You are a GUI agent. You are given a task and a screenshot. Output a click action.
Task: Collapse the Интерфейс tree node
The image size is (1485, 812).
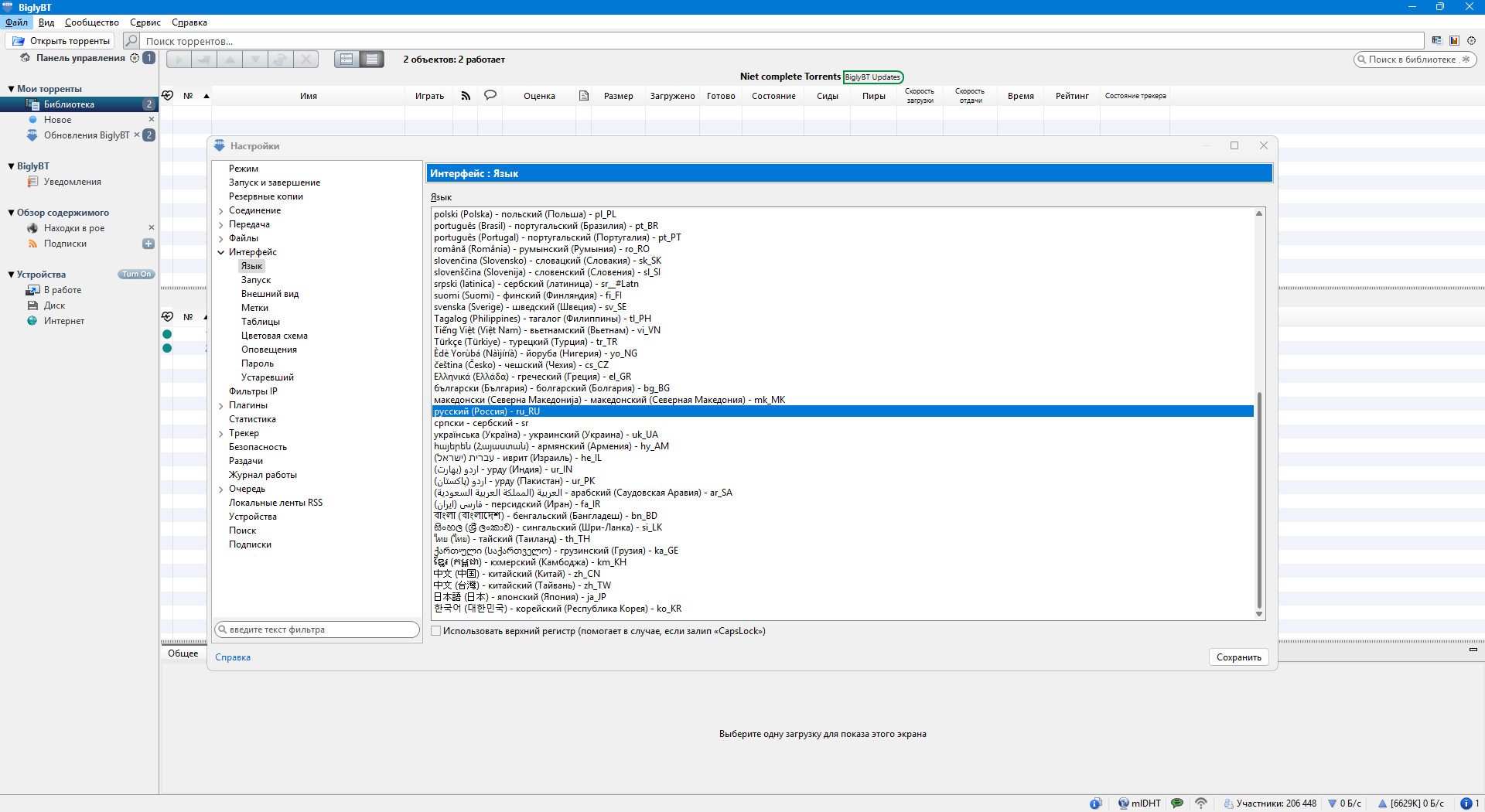221,253
